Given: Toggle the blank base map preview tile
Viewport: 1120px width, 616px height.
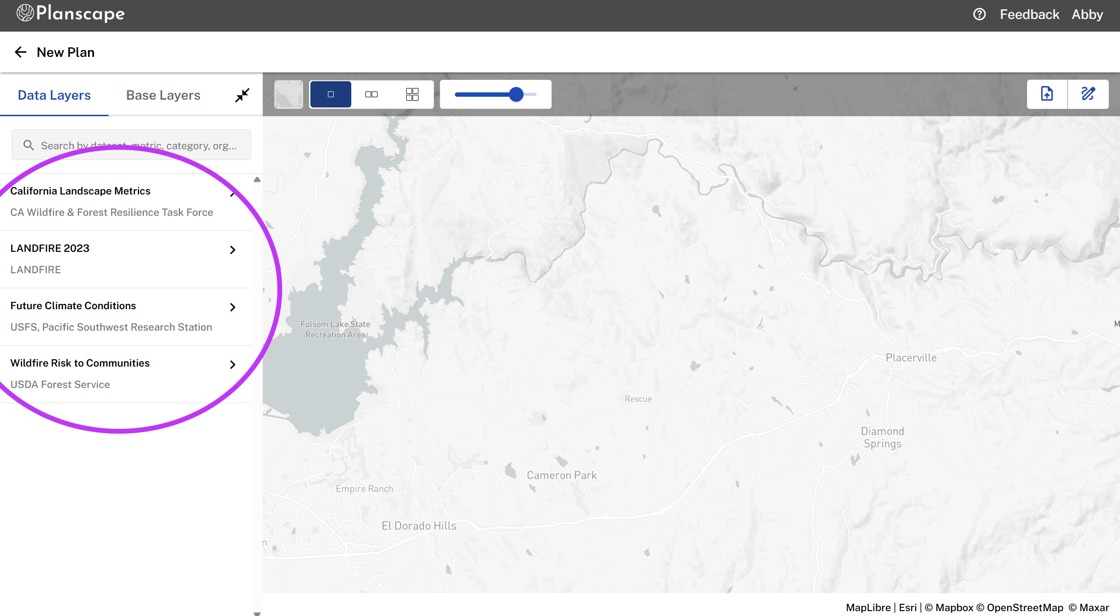Looking at the screenshot, I should (x=288, y=93).
